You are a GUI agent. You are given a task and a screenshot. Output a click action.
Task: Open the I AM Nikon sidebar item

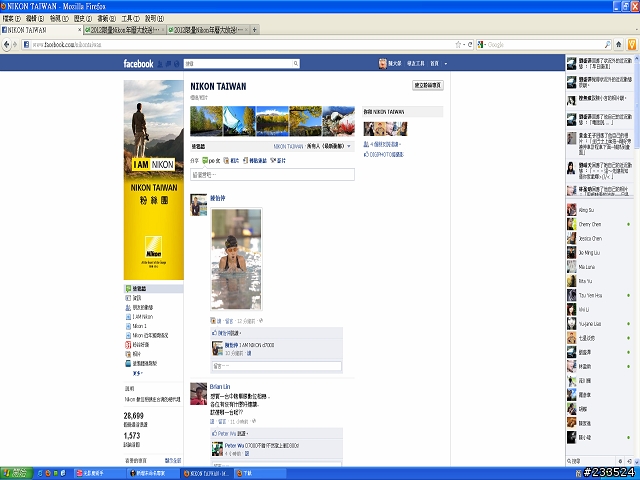(x=142, y=316)
